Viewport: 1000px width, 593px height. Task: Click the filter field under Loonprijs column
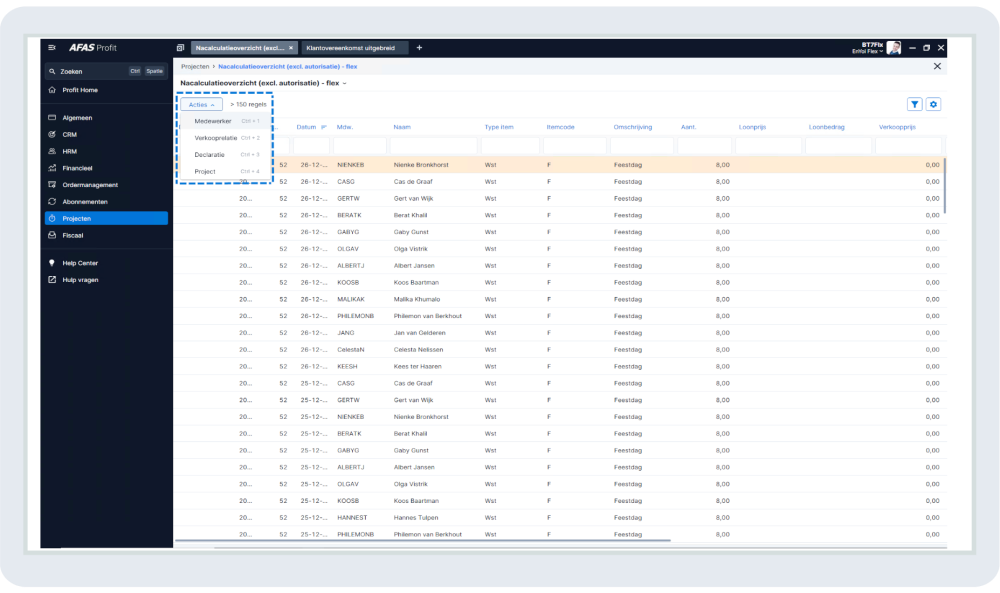(768, 146)
